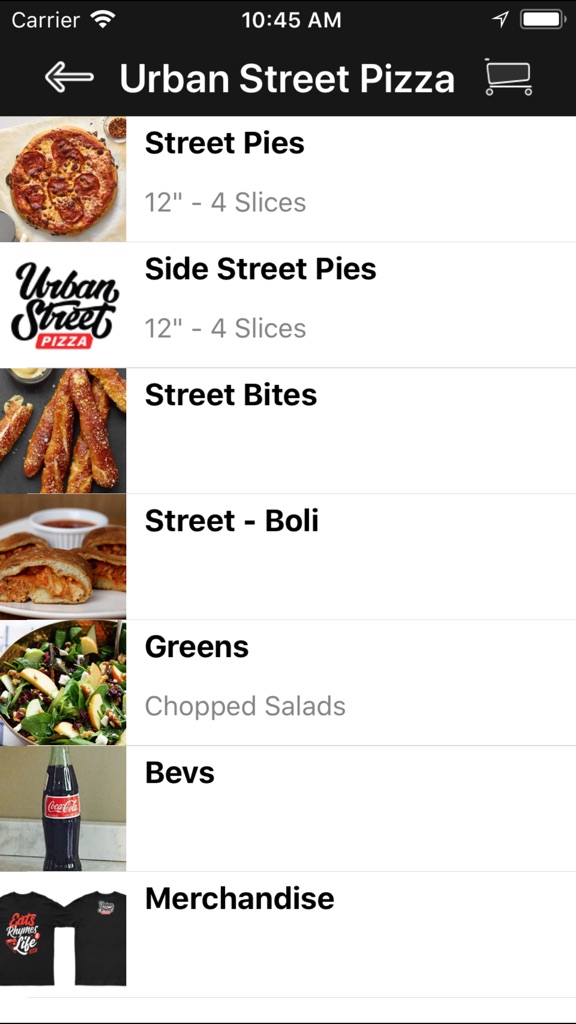This screenshot has height=1024, width=576.
Task: Open the shopping cart
Action: pos(510,78)
